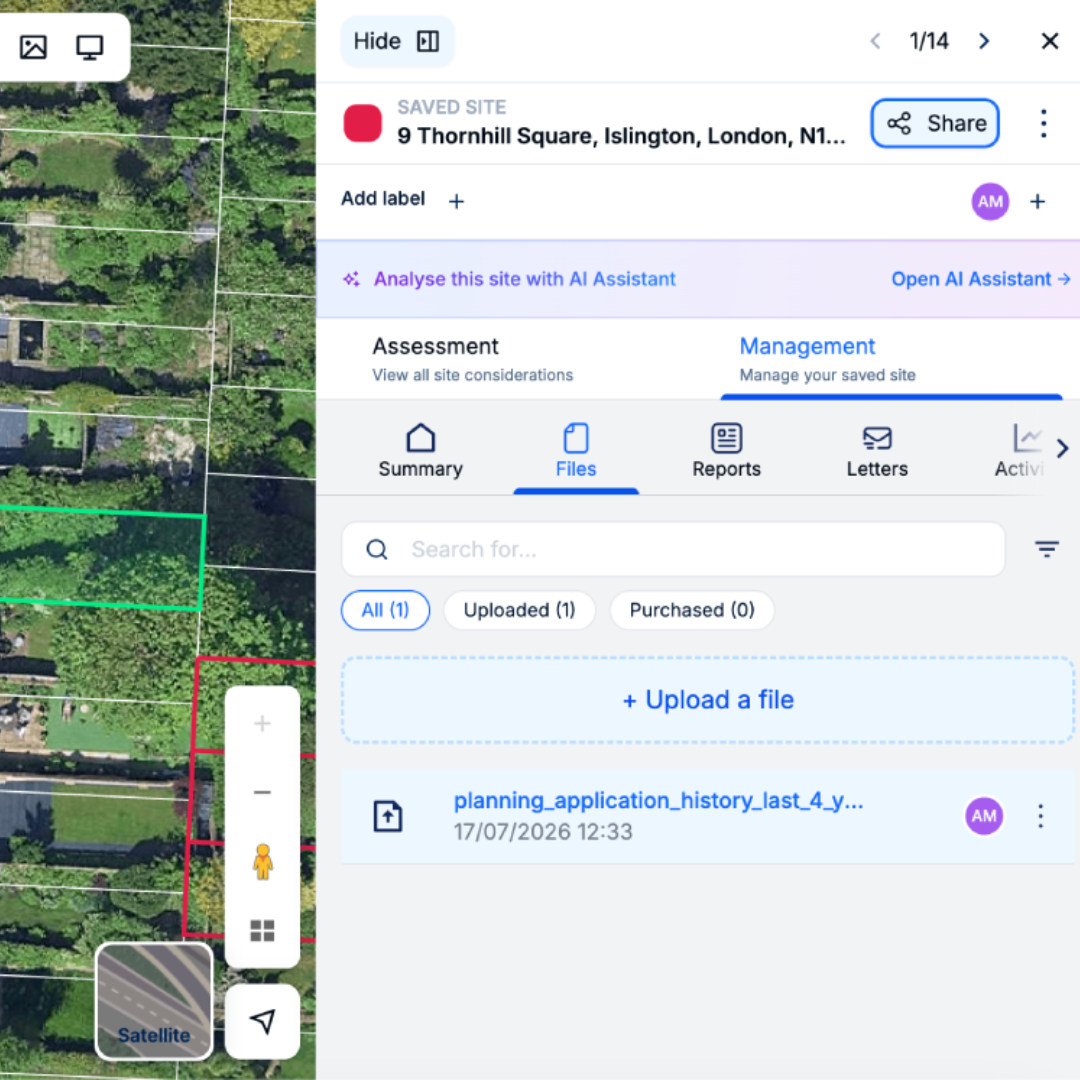This screenshot has height=1080, width=1080.
Task: Click the image export icon
Action: pos(33,47)
